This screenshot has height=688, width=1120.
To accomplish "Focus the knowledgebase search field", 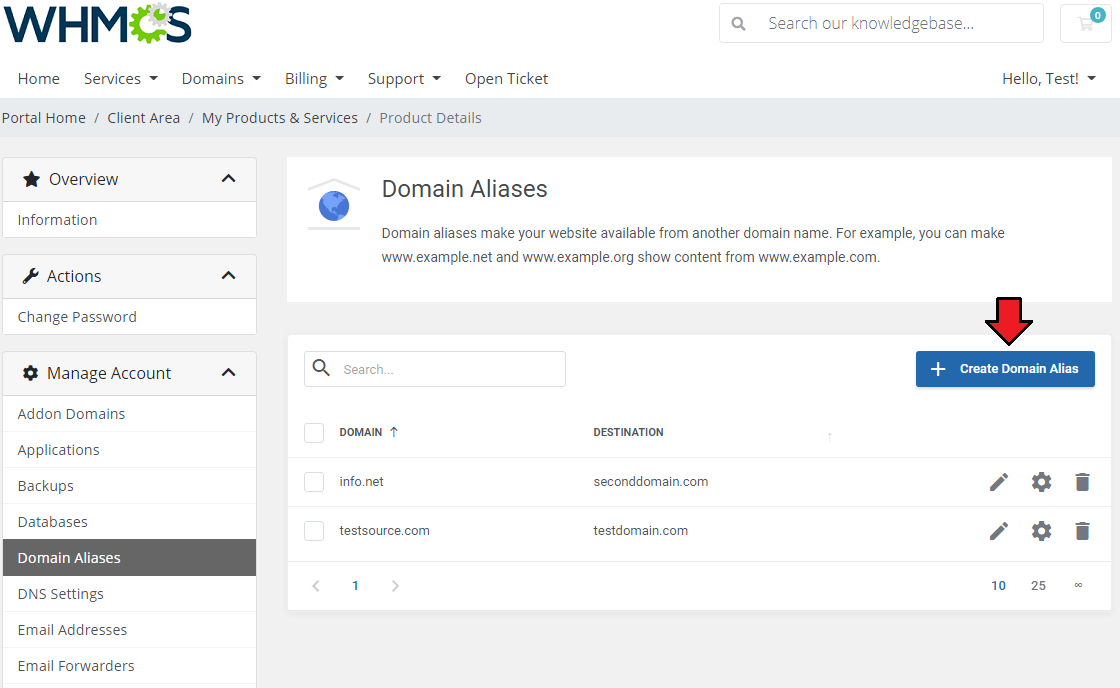I will coord(881,23).
